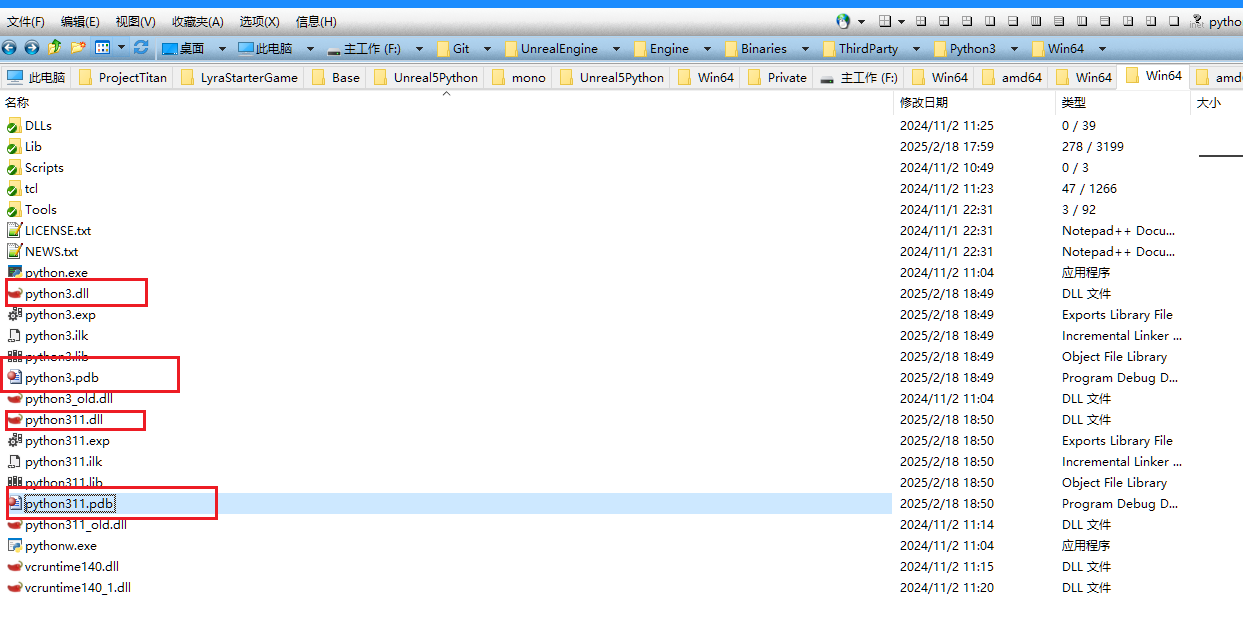The width and height of the screenshot is (1243, 619).
Task: Expand the 此电脑 breadcrumb dropdown
Action: click(310, 47)
